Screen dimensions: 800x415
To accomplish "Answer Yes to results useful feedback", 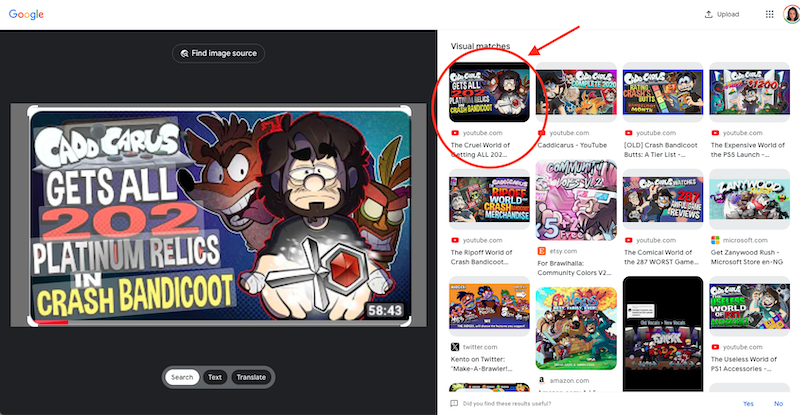I will 748,403.
